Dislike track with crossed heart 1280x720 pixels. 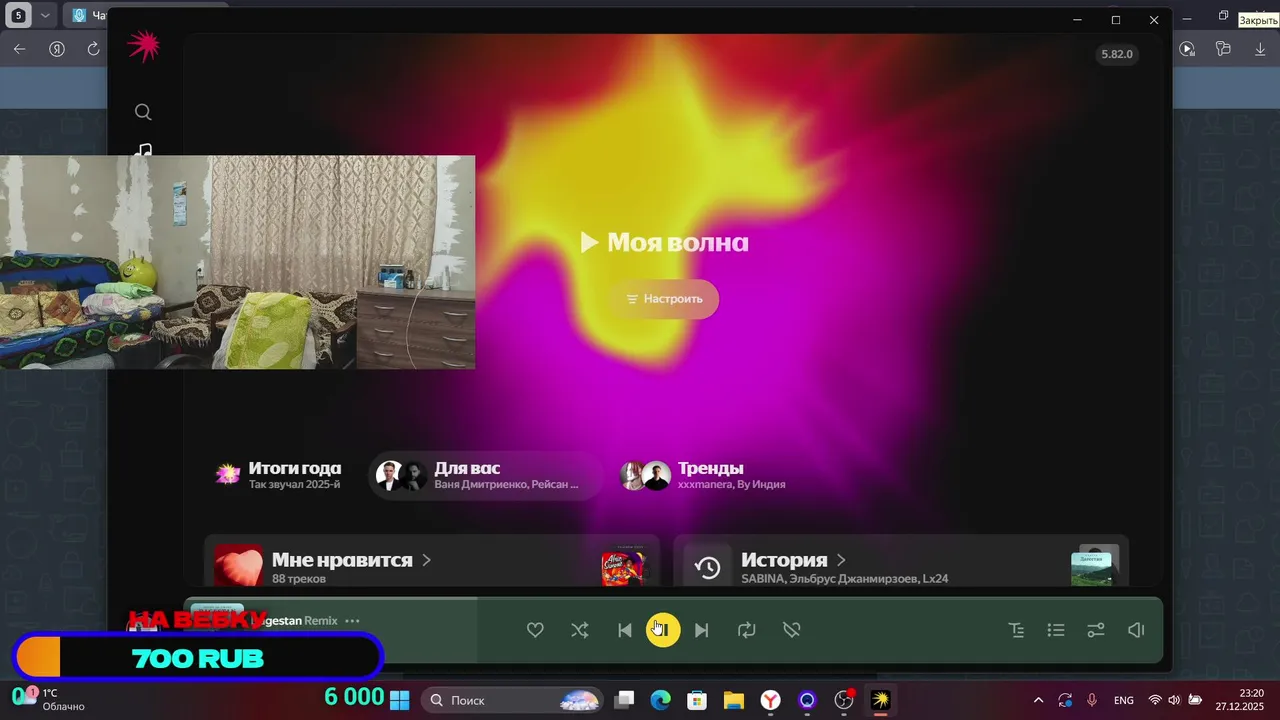click(x=791, y=630)
